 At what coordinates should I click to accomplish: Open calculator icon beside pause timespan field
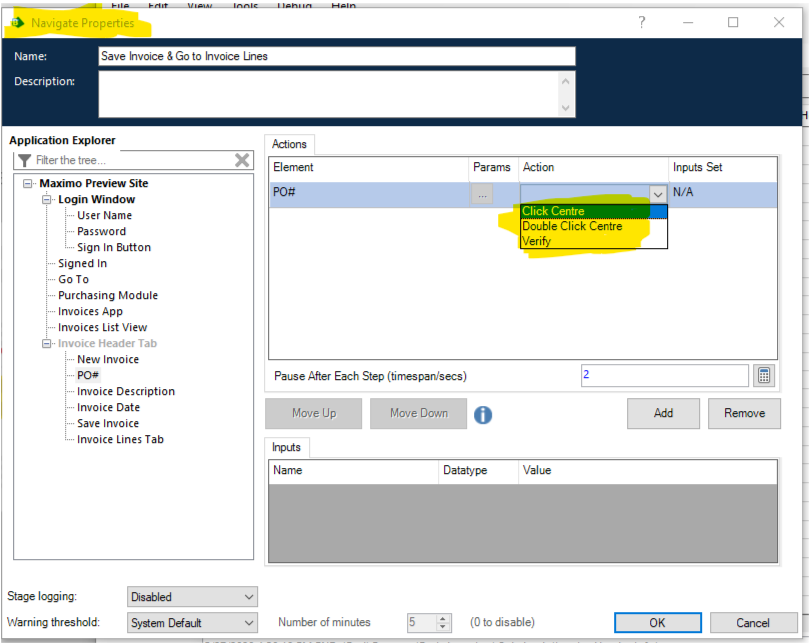[764, 376]
